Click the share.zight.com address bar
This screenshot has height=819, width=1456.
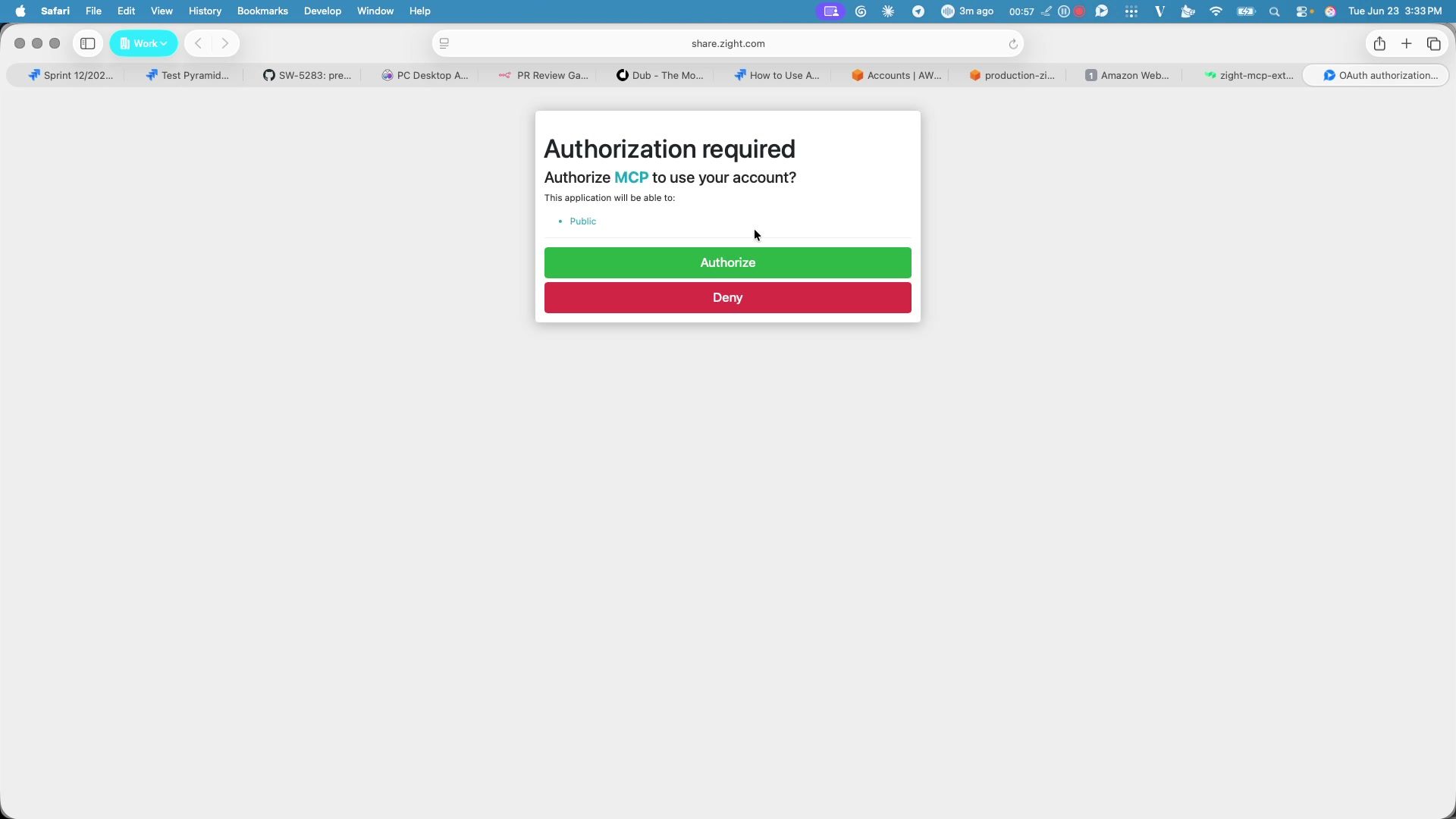[x=727, y=43]
